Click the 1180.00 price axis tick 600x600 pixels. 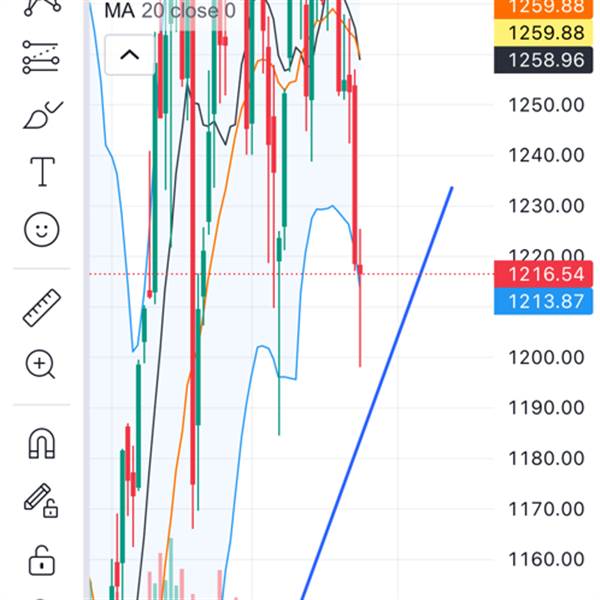[x=546, y=458]
